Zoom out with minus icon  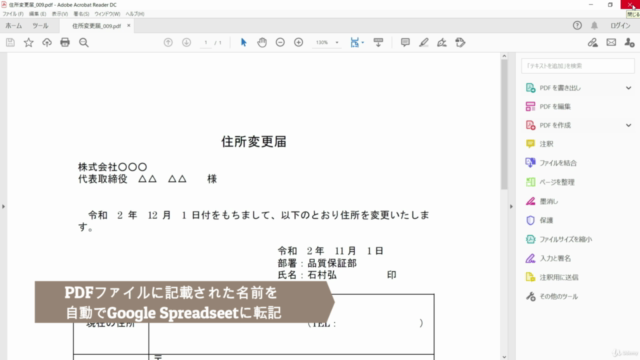coord(280,42)
